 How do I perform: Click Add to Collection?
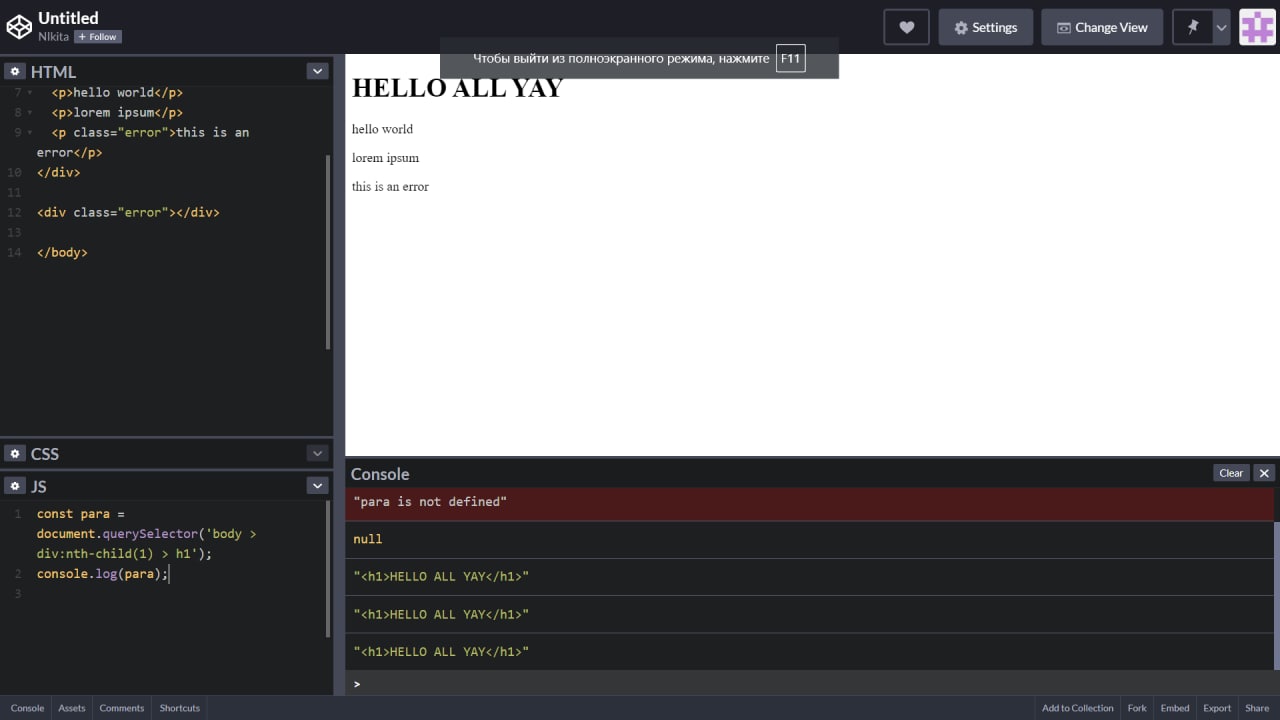click(1077, 708)
